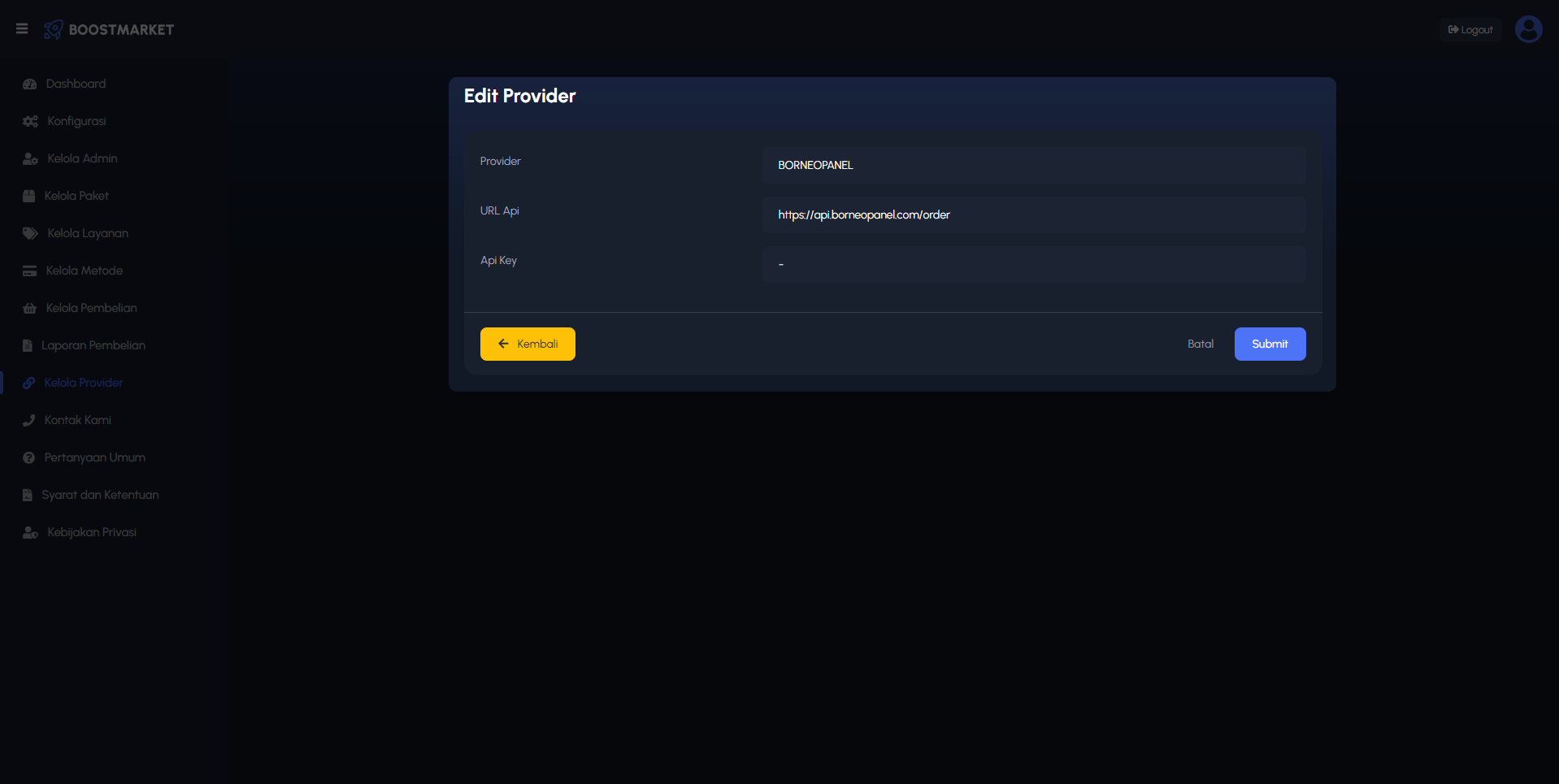The height and width of the screenshot is (784, 1559).
Task: Toggle the hamburger sidebar menu icon
Action: click(x=22, y=29)
